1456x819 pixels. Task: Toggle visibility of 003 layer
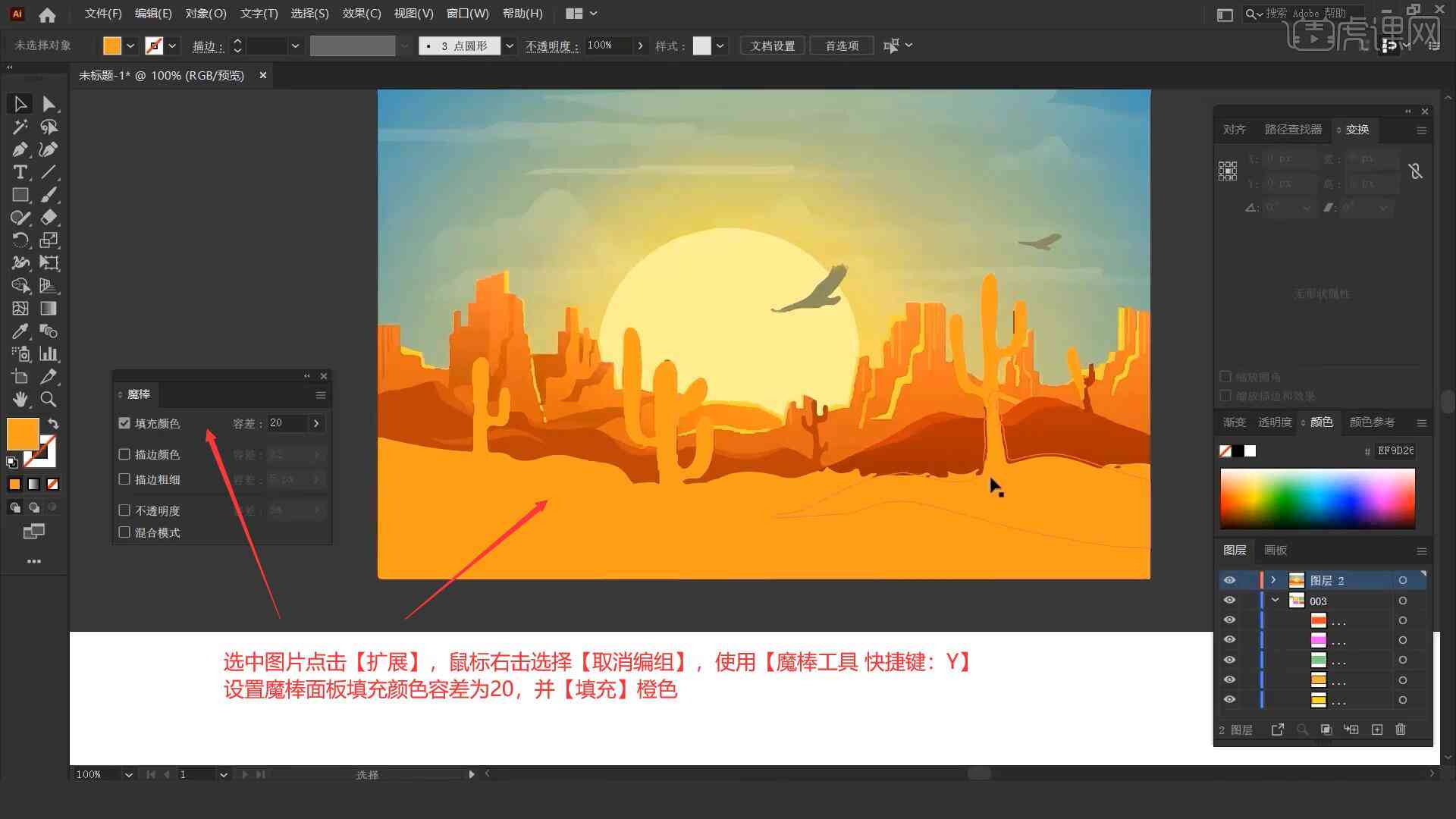tap(1229, 601)
